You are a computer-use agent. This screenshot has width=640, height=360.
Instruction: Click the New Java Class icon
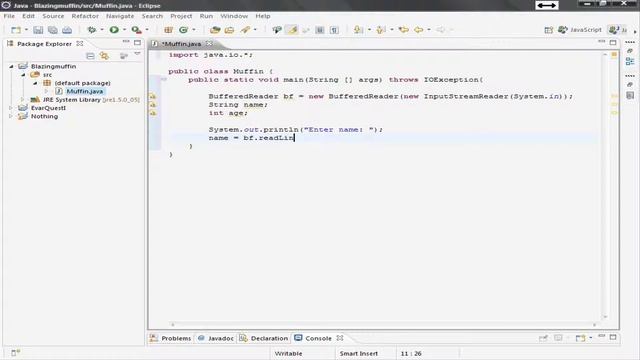[x=183, y=30]
